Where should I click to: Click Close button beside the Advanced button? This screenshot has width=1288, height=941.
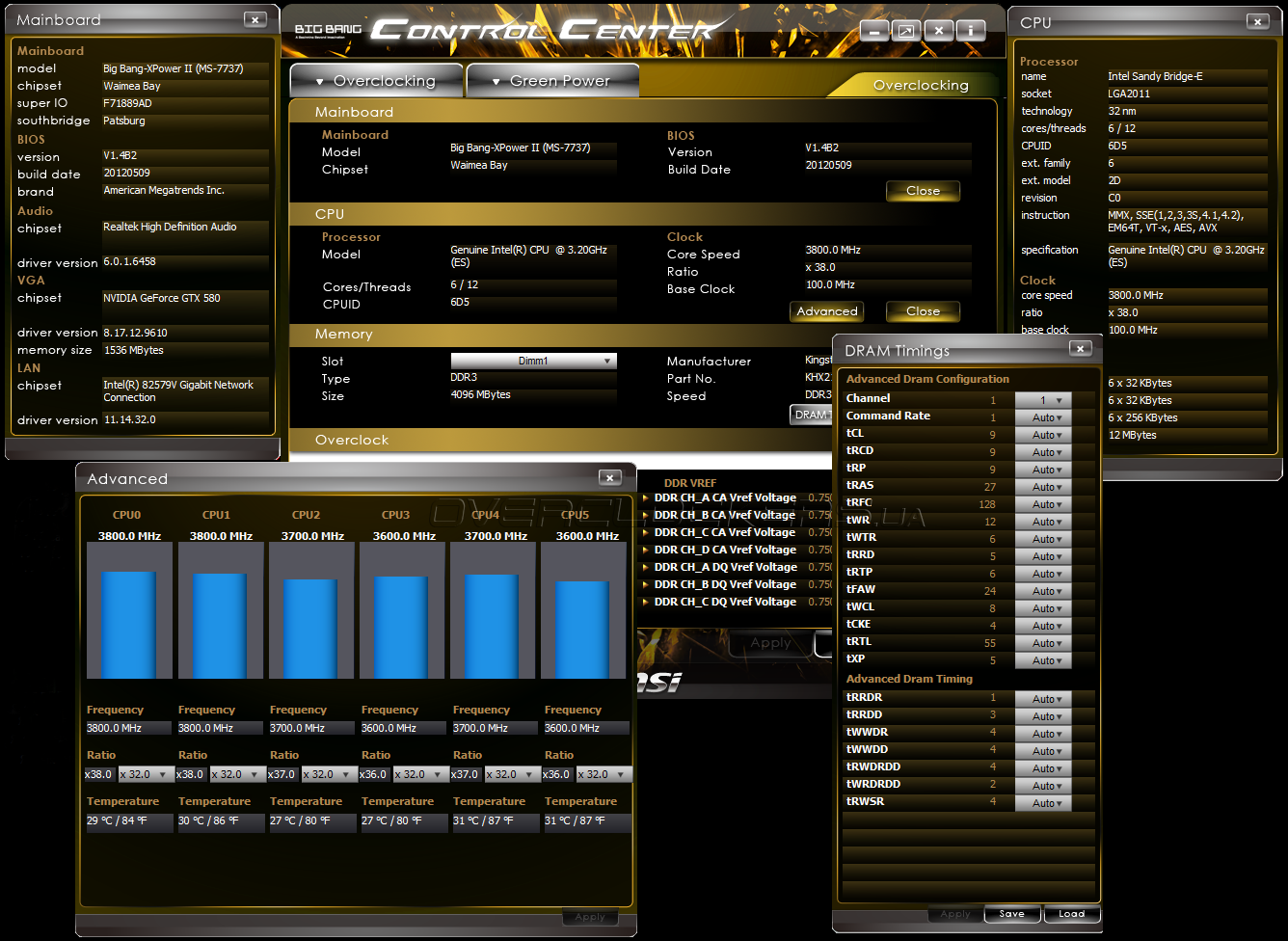click(x=923, y=311)
